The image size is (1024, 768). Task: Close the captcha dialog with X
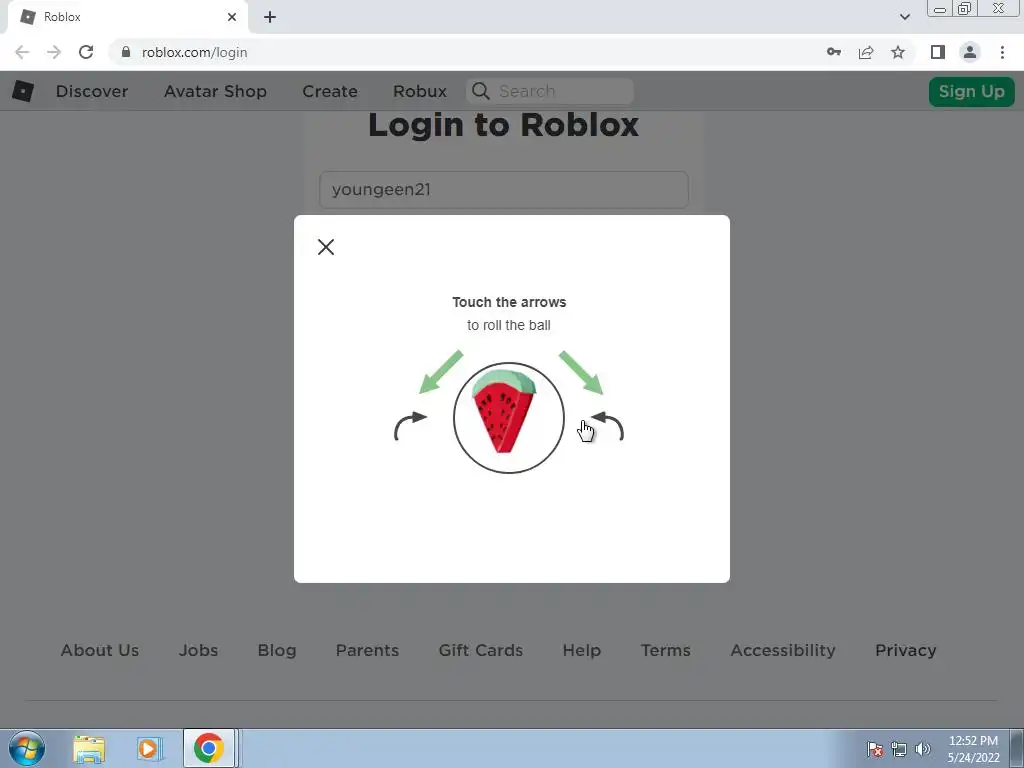[x=326, y=247]
